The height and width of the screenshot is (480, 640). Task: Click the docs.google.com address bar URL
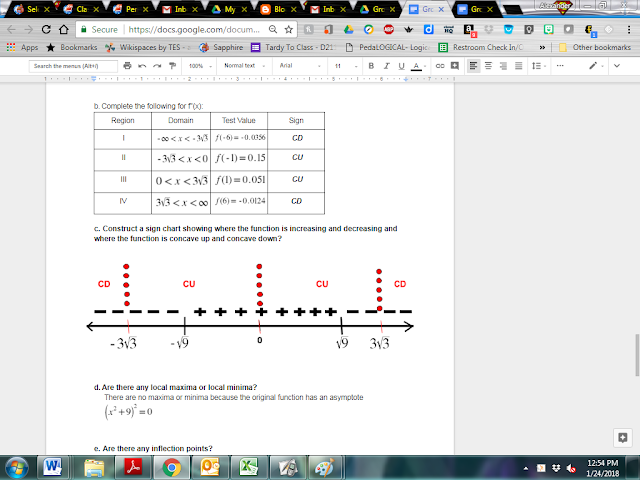click(194, 29)
